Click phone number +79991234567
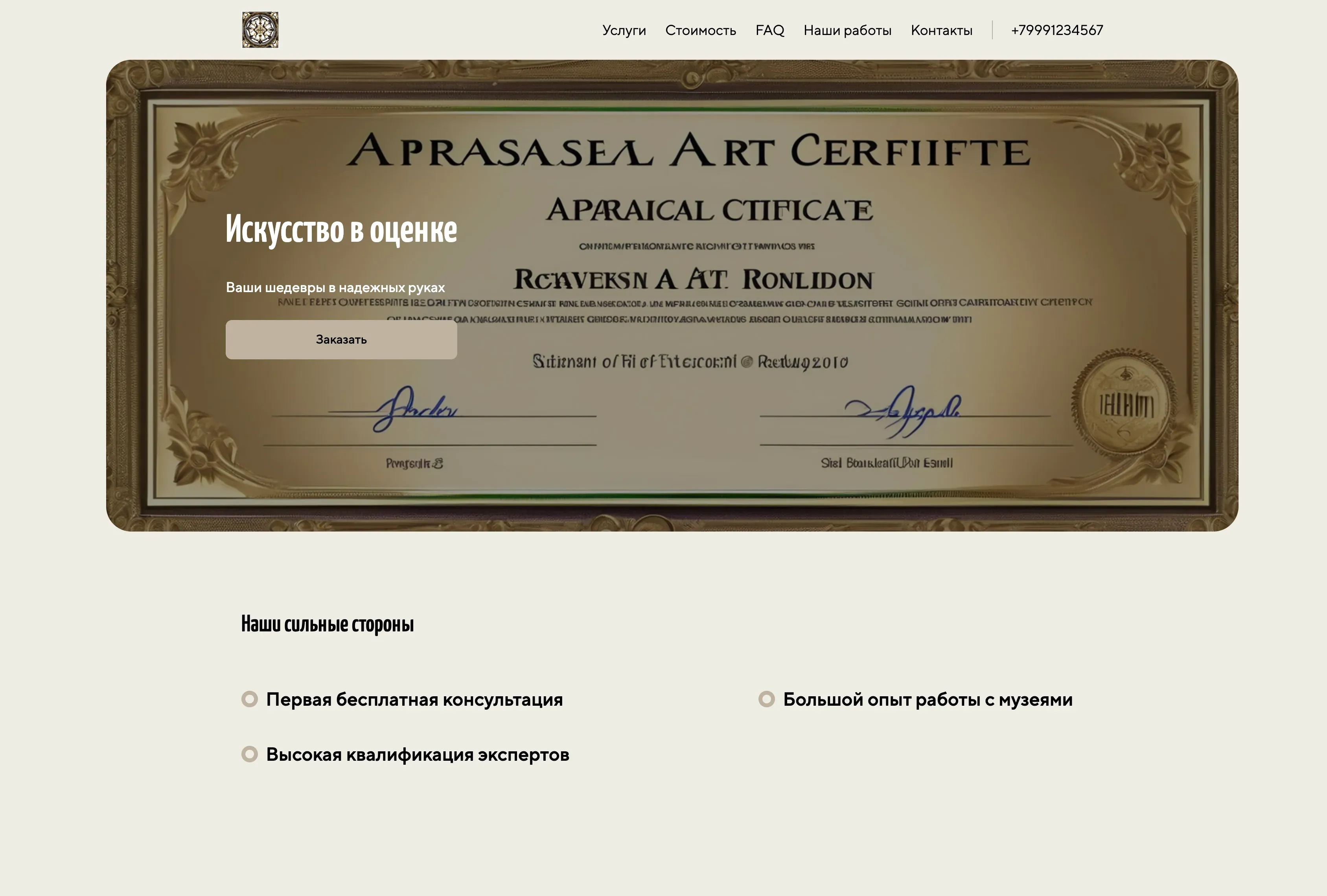1327x896 pixels. point(1056,30)
